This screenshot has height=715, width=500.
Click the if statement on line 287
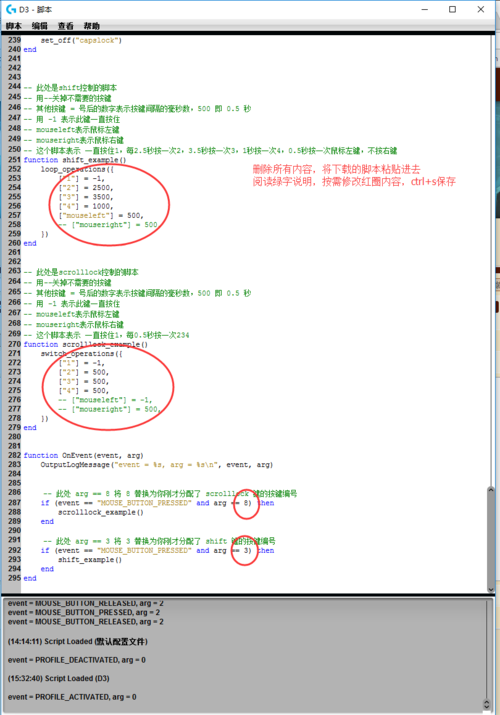[158, 503]
